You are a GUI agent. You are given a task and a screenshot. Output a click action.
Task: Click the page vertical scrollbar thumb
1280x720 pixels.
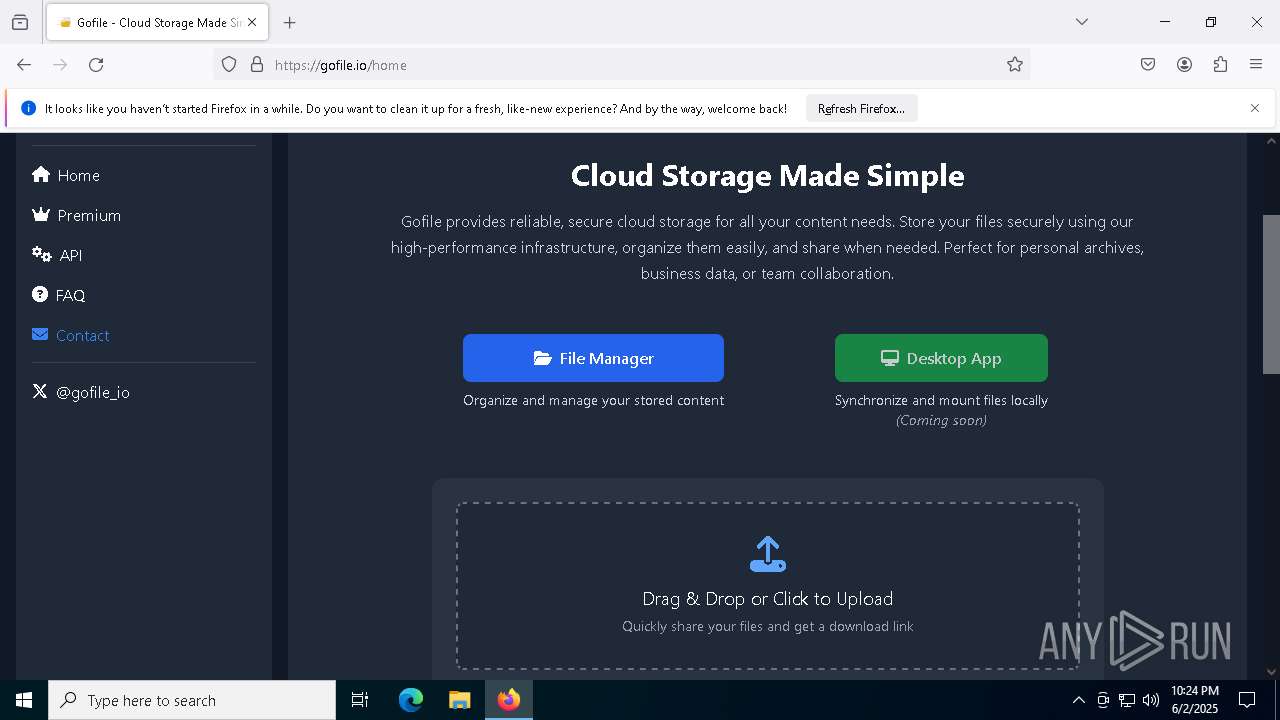[x=1272, y=294]
